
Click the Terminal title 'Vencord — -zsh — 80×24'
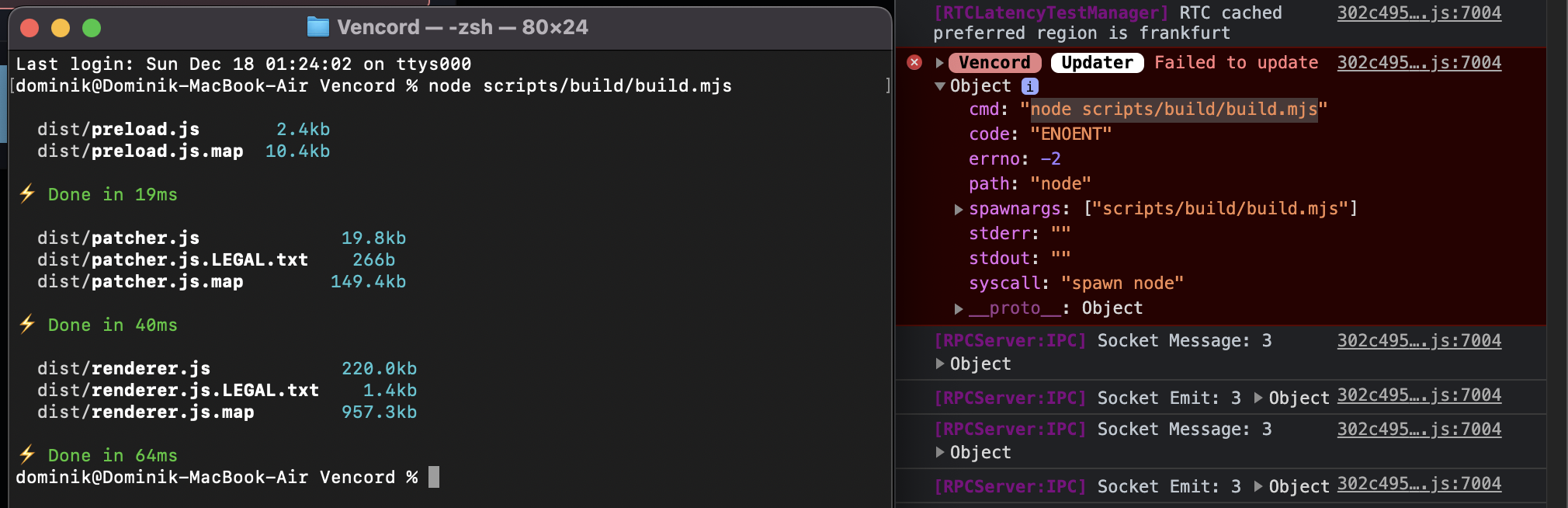click(x=463, y=27)
